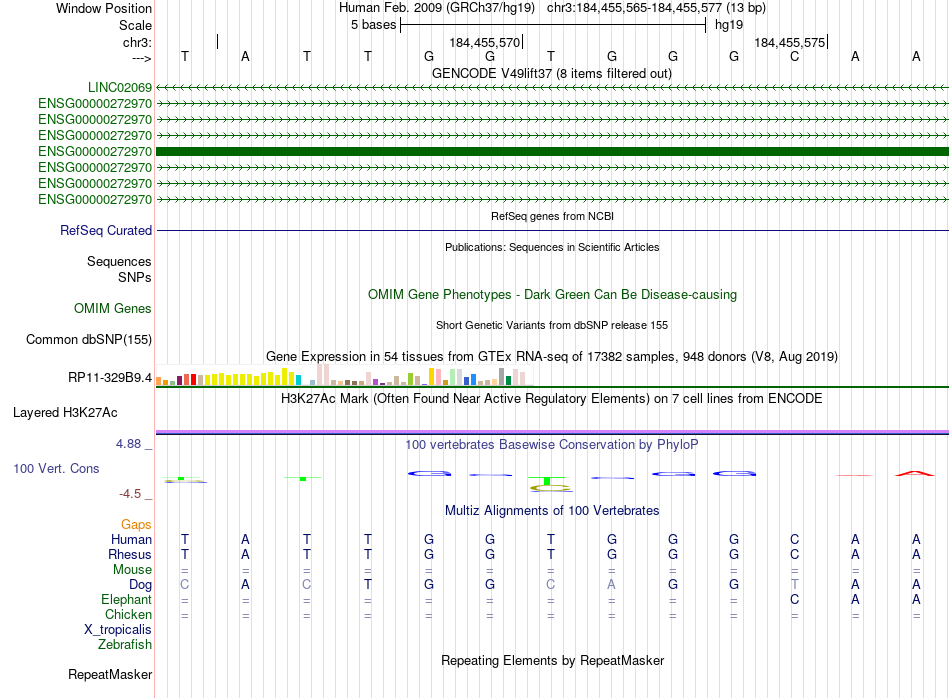Click the Gaps label in Multiz track
The image size is (950, 698).
coord(136,524)
